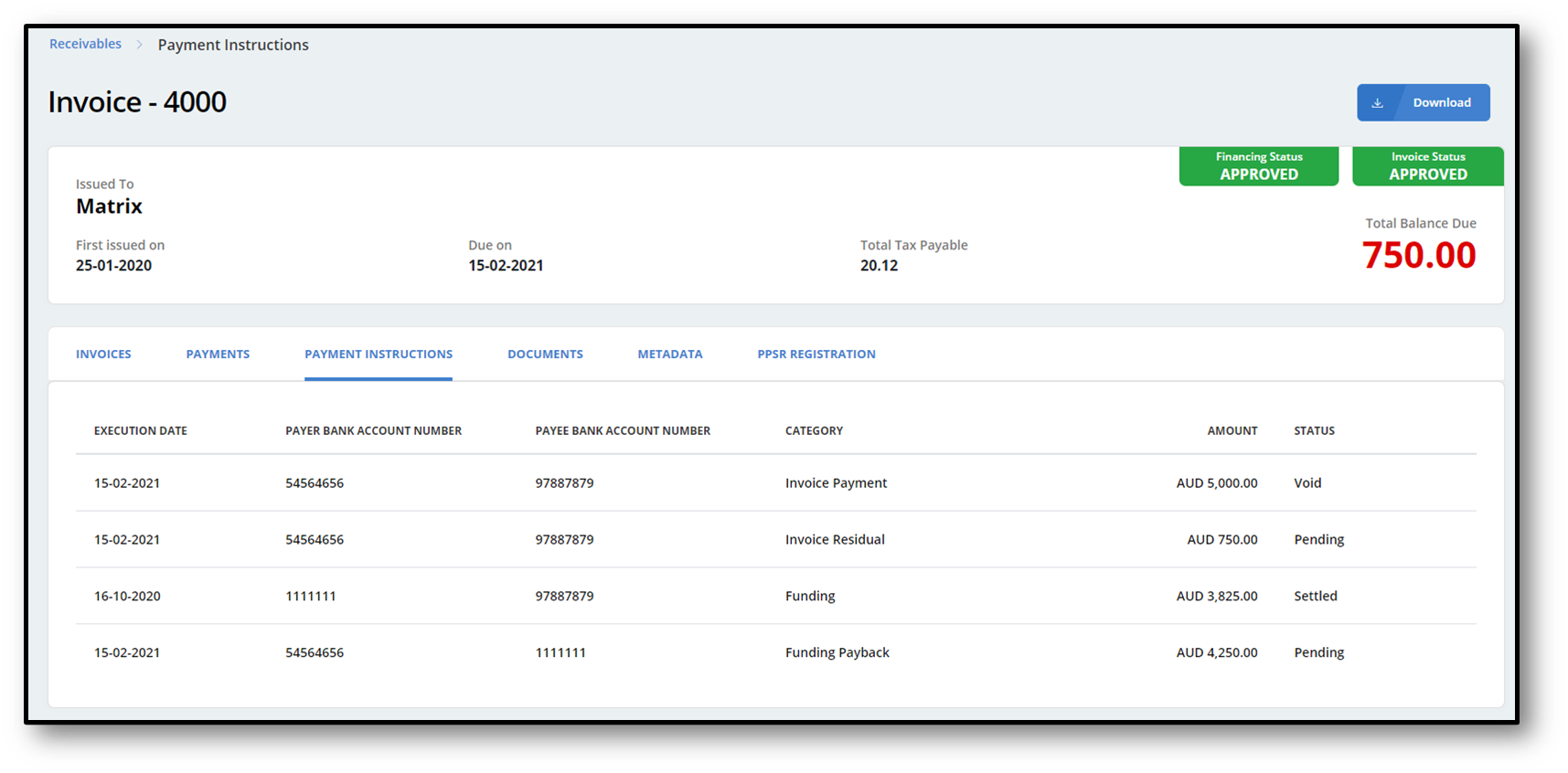Click payee account 97887879 in Invoice Payment row
Viewport: 1568px width, 773px height.
[x=564, y=483]
